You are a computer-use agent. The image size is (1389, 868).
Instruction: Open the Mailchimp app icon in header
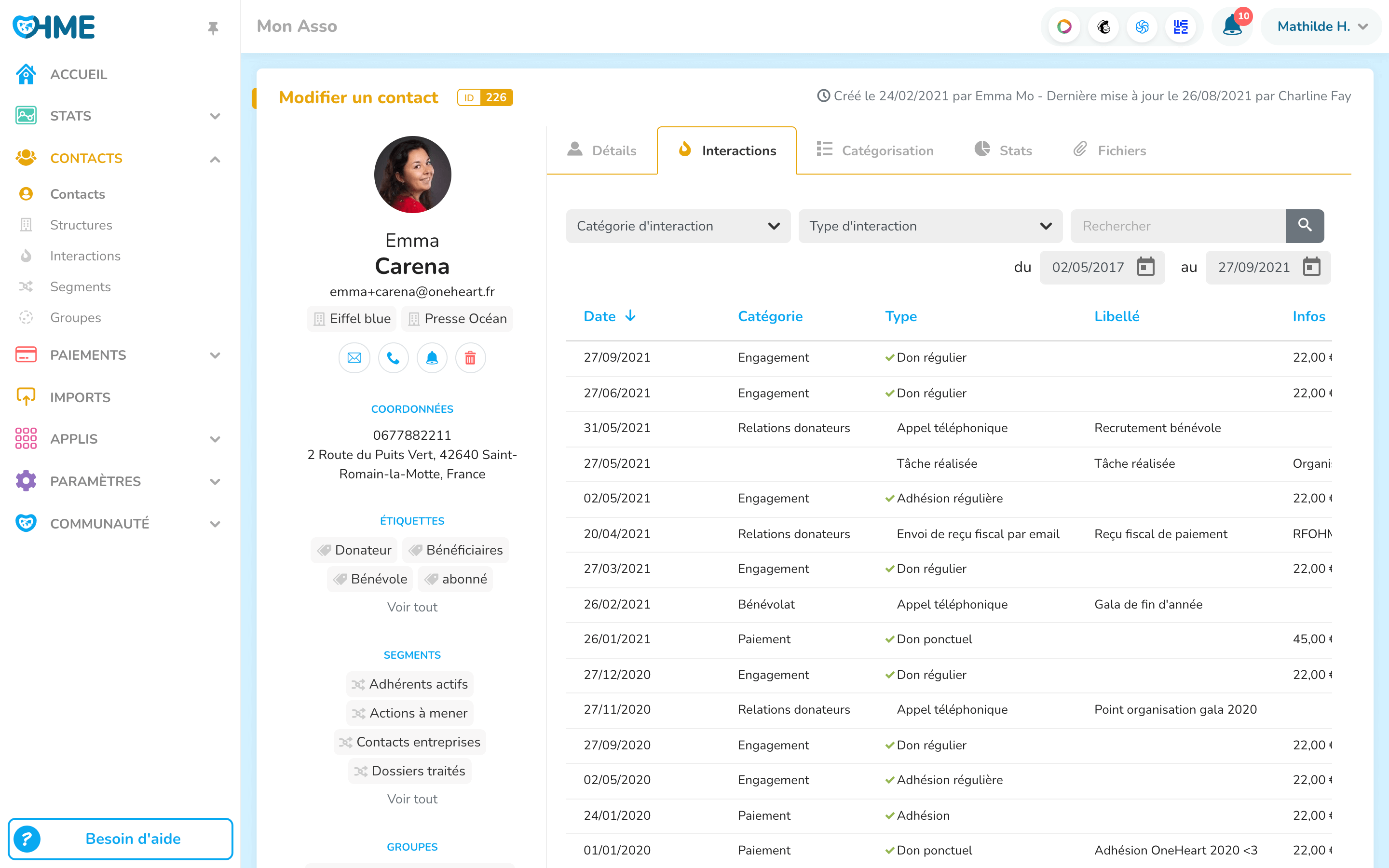click(1103, 27)
